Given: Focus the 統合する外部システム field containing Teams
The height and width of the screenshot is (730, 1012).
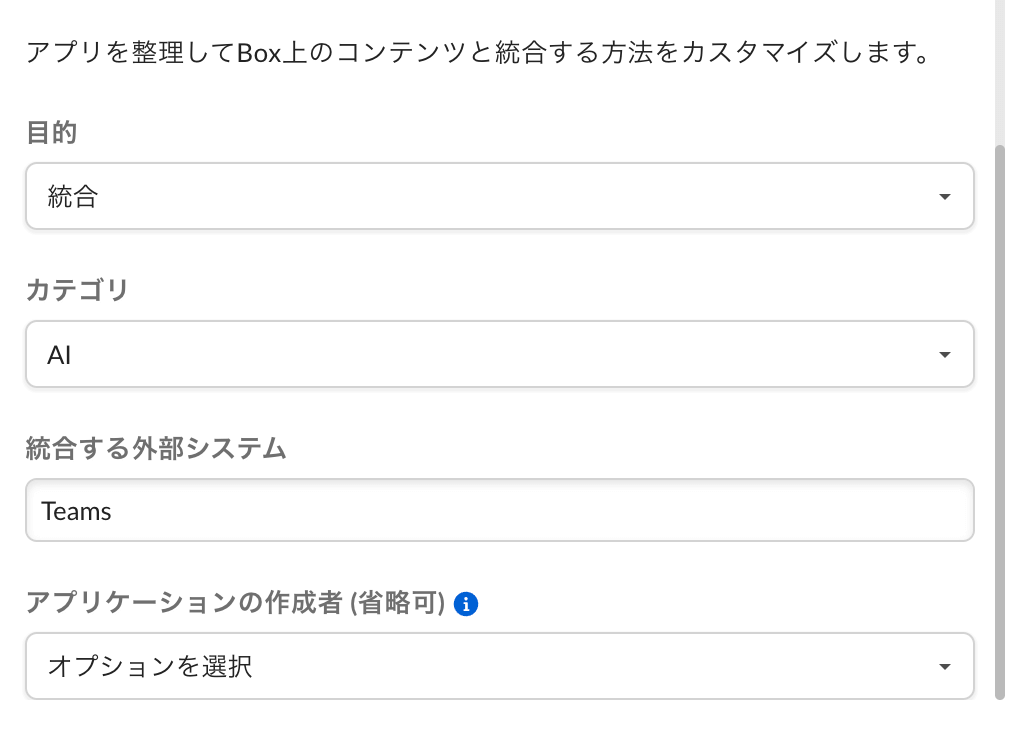Looking at the screenshot, I should click(499, 511).
